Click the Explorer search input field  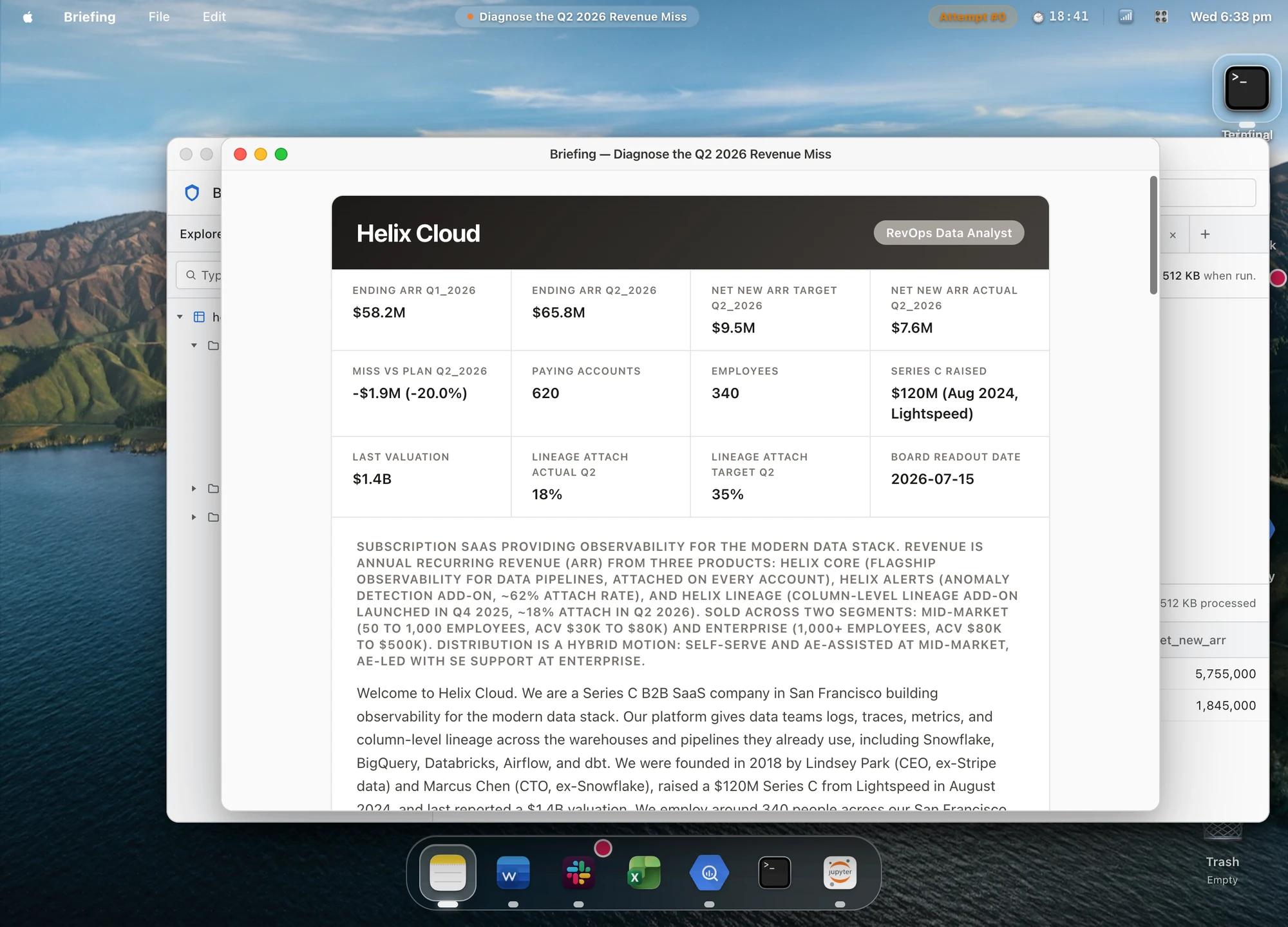tap(199, 275)
